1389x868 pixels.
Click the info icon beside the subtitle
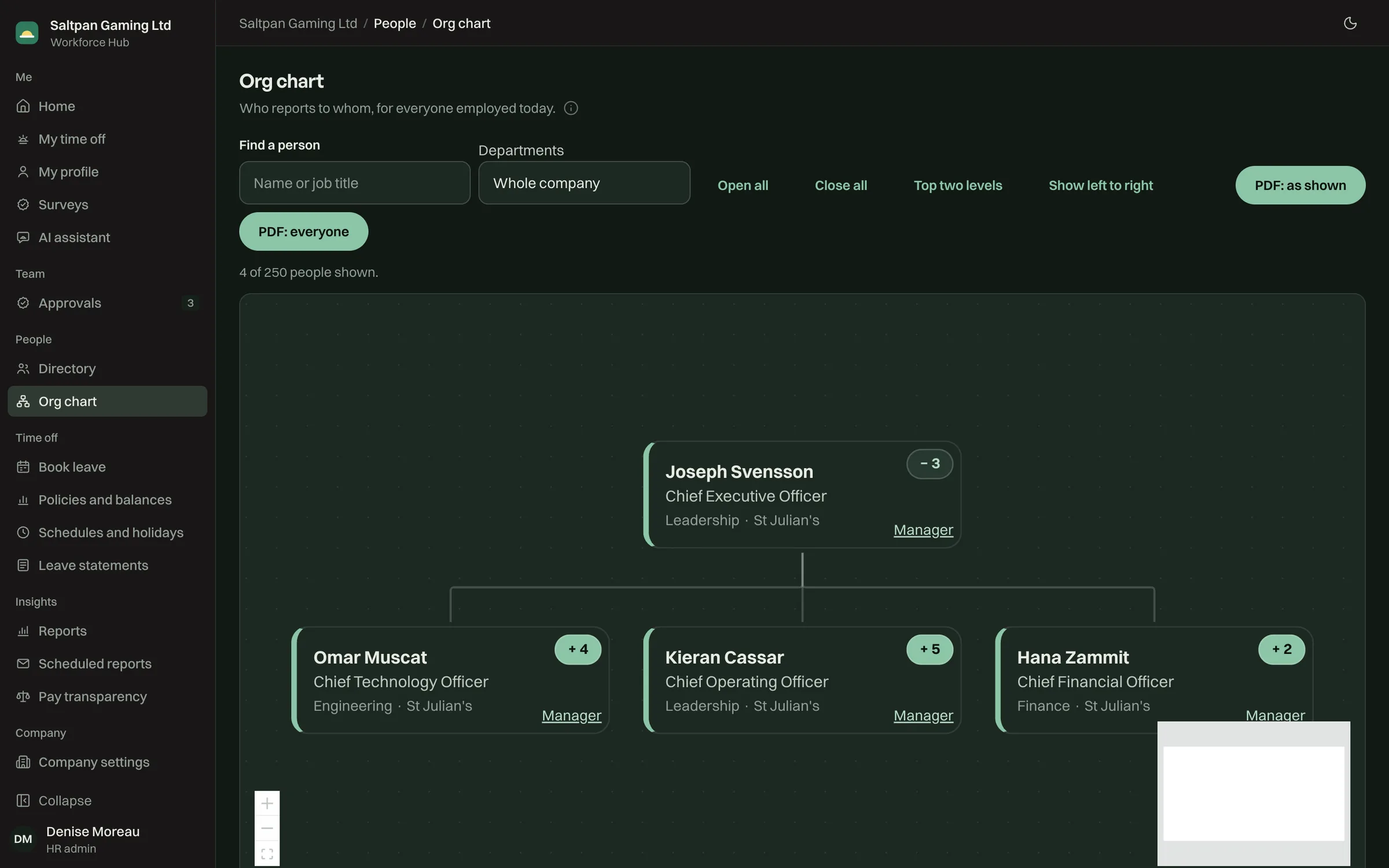(571, 108)
